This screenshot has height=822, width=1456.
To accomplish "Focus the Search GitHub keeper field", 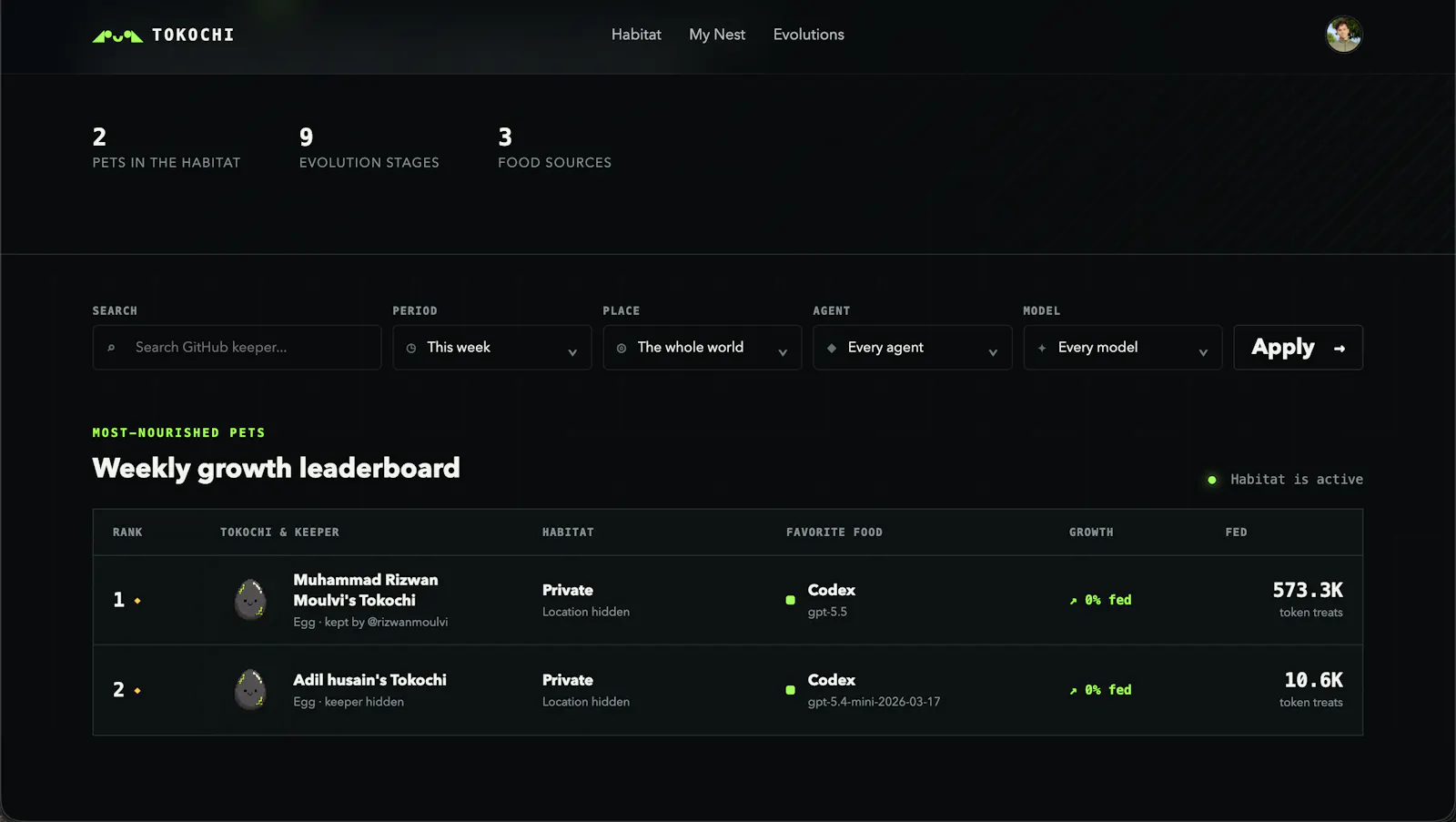I will click(237, 348).
